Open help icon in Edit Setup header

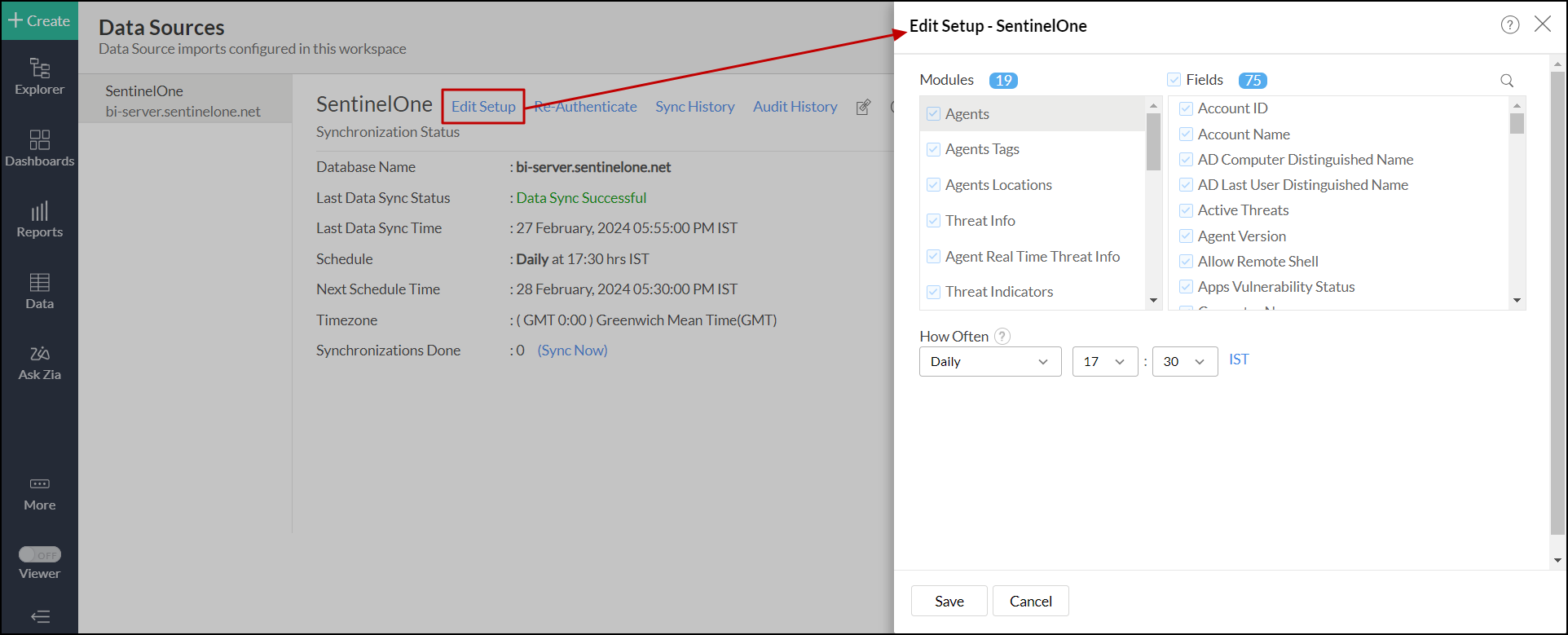pyautogui.click(x=1509, y=25)
